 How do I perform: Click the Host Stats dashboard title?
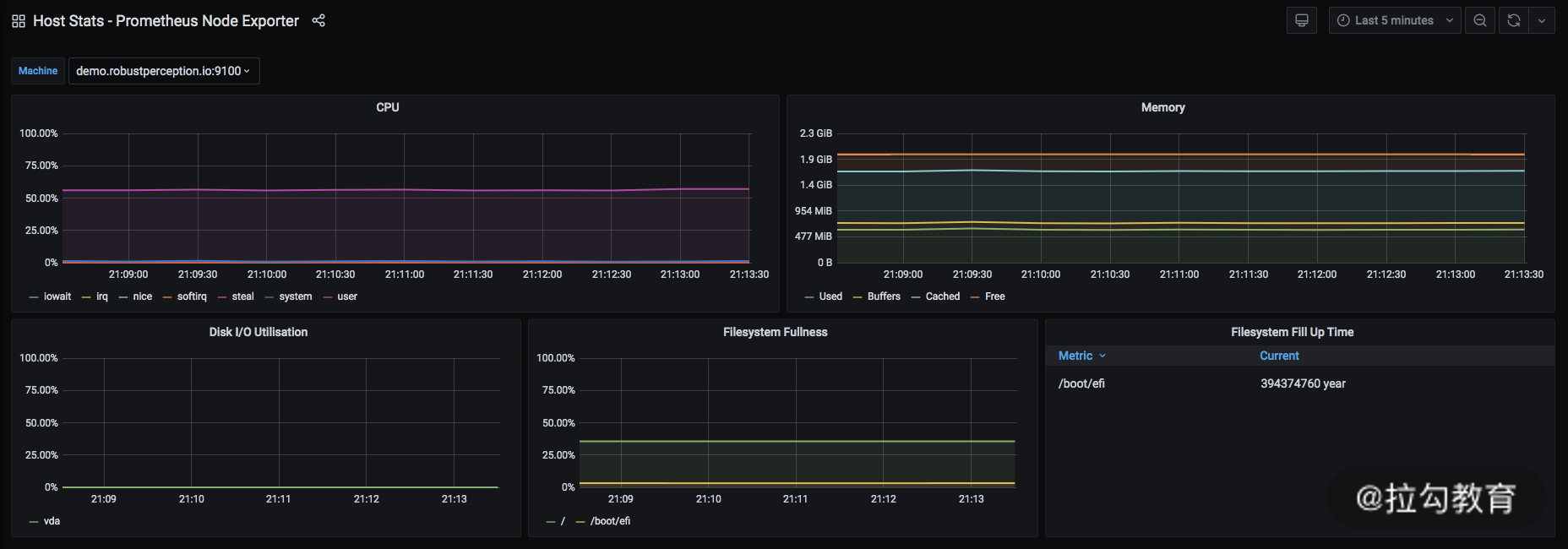tap(166, 21)
